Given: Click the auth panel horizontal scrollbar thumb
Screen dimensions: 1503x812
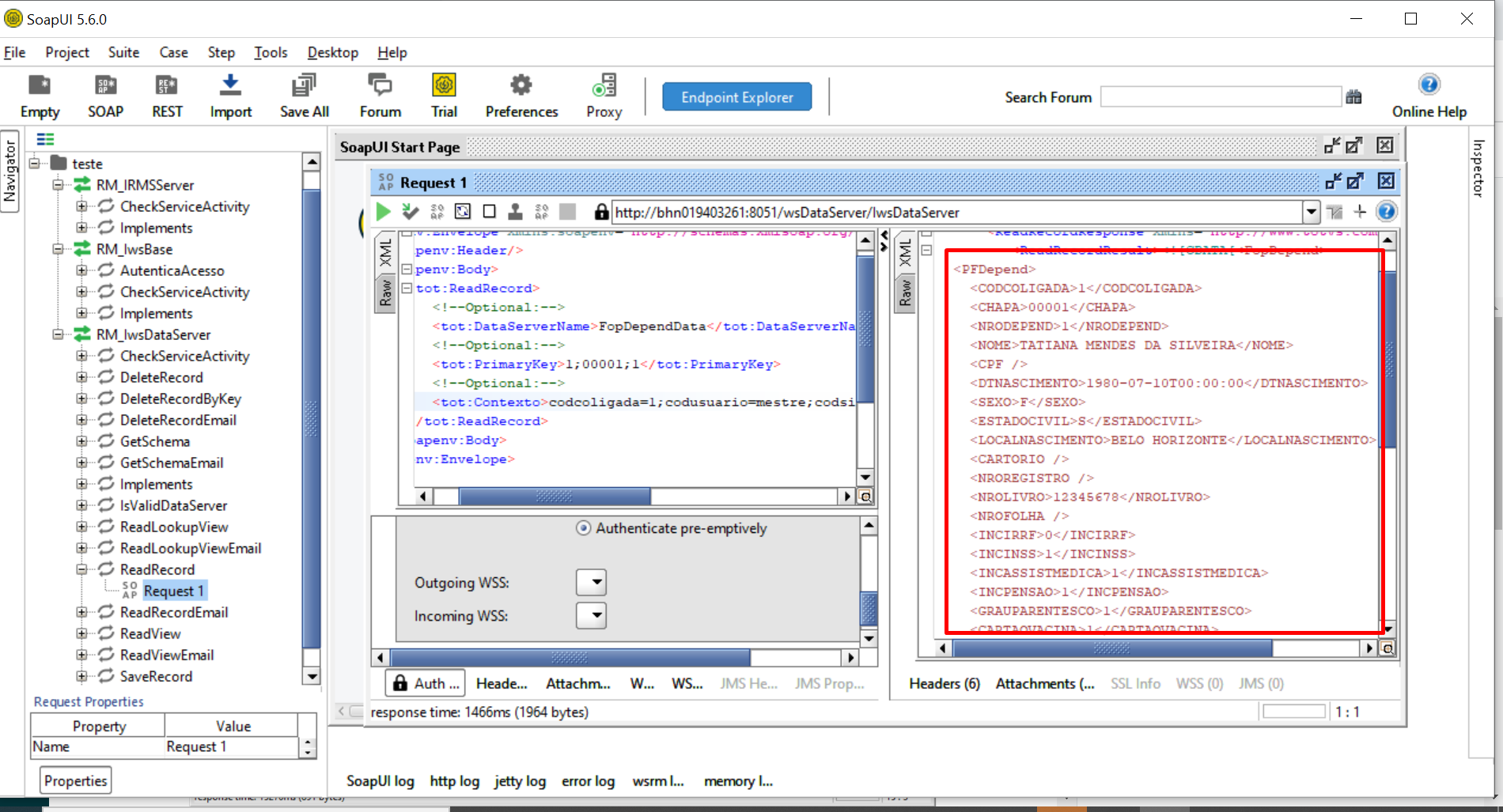Looking at the screenshot, I should point(570,658).
